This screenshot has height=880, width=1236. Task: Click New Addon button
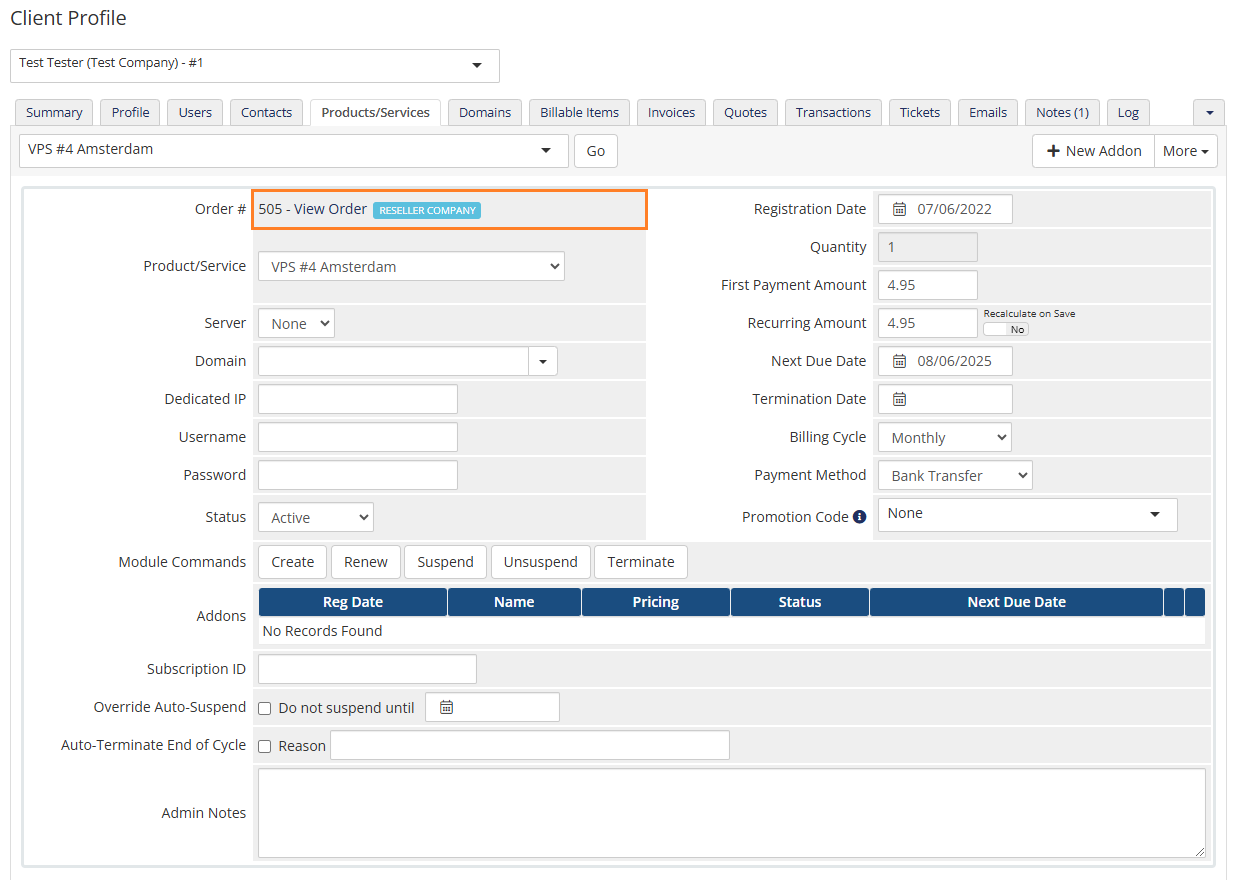[1093, 151]
